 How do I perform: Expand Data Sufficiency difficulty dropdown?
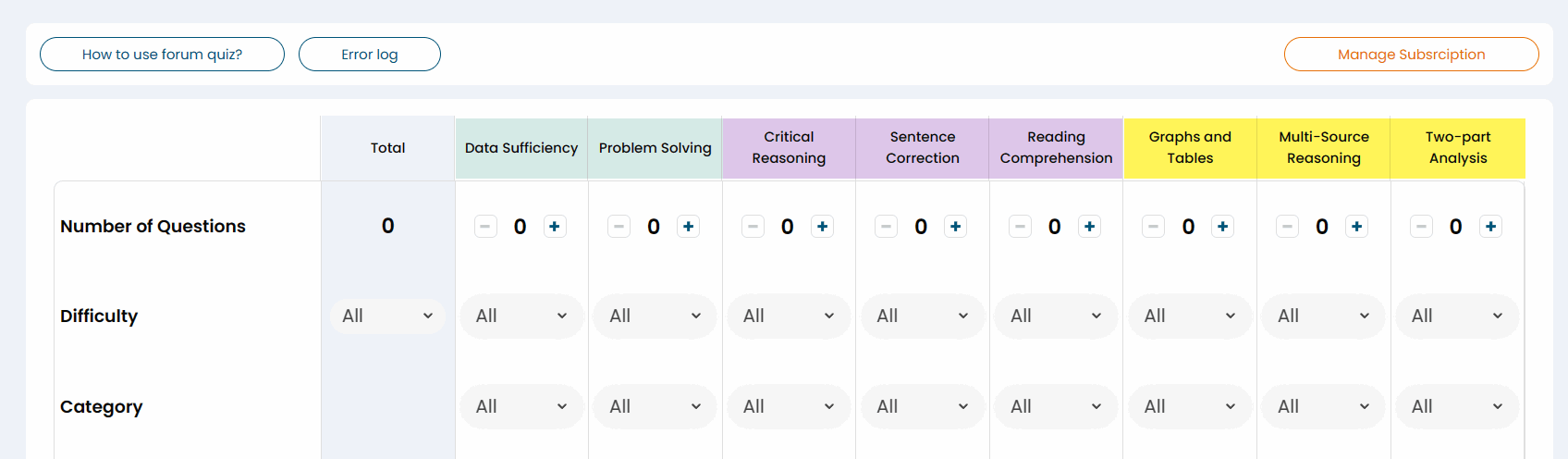[x=521, y=316]
